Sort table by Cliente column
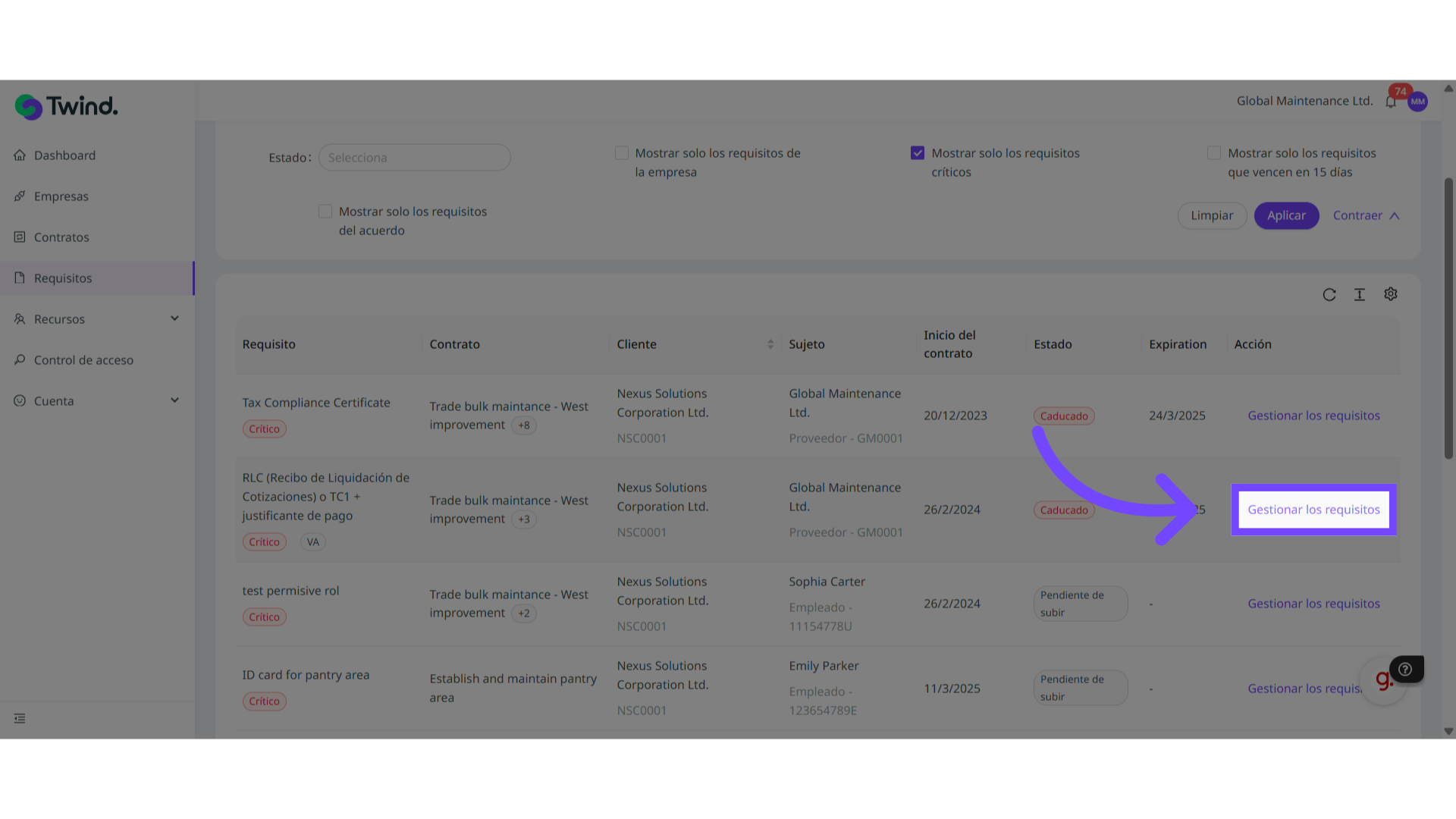 [770, 344]
